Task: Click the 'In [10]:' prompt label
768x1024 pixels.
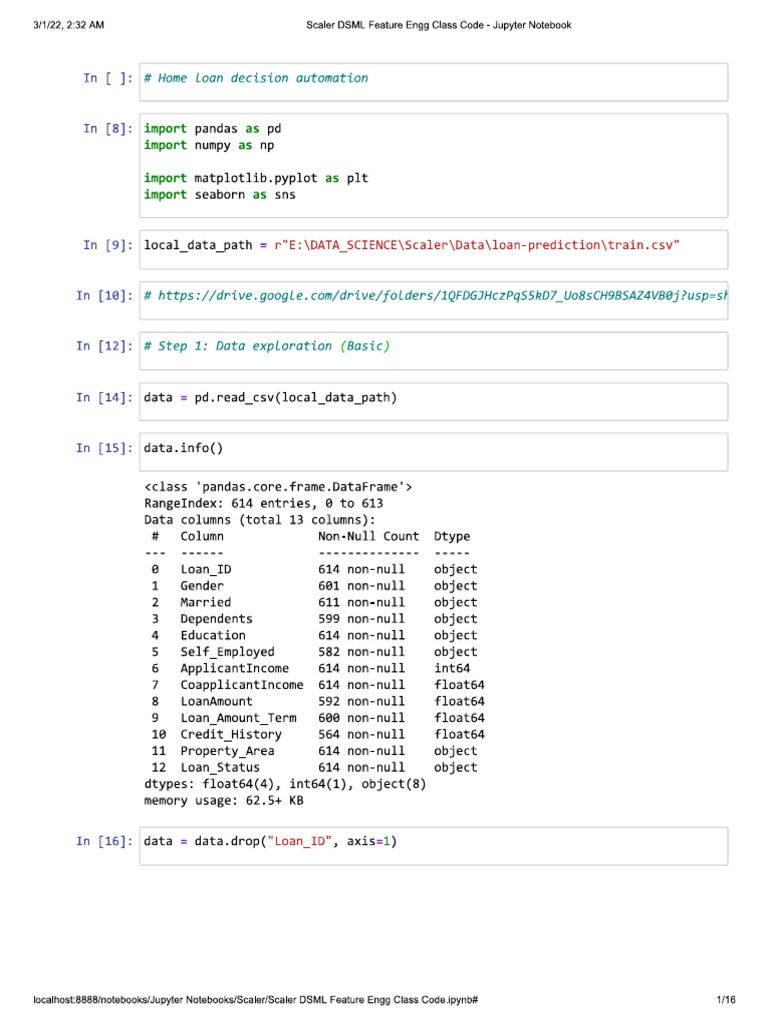Action: (104, 296)
